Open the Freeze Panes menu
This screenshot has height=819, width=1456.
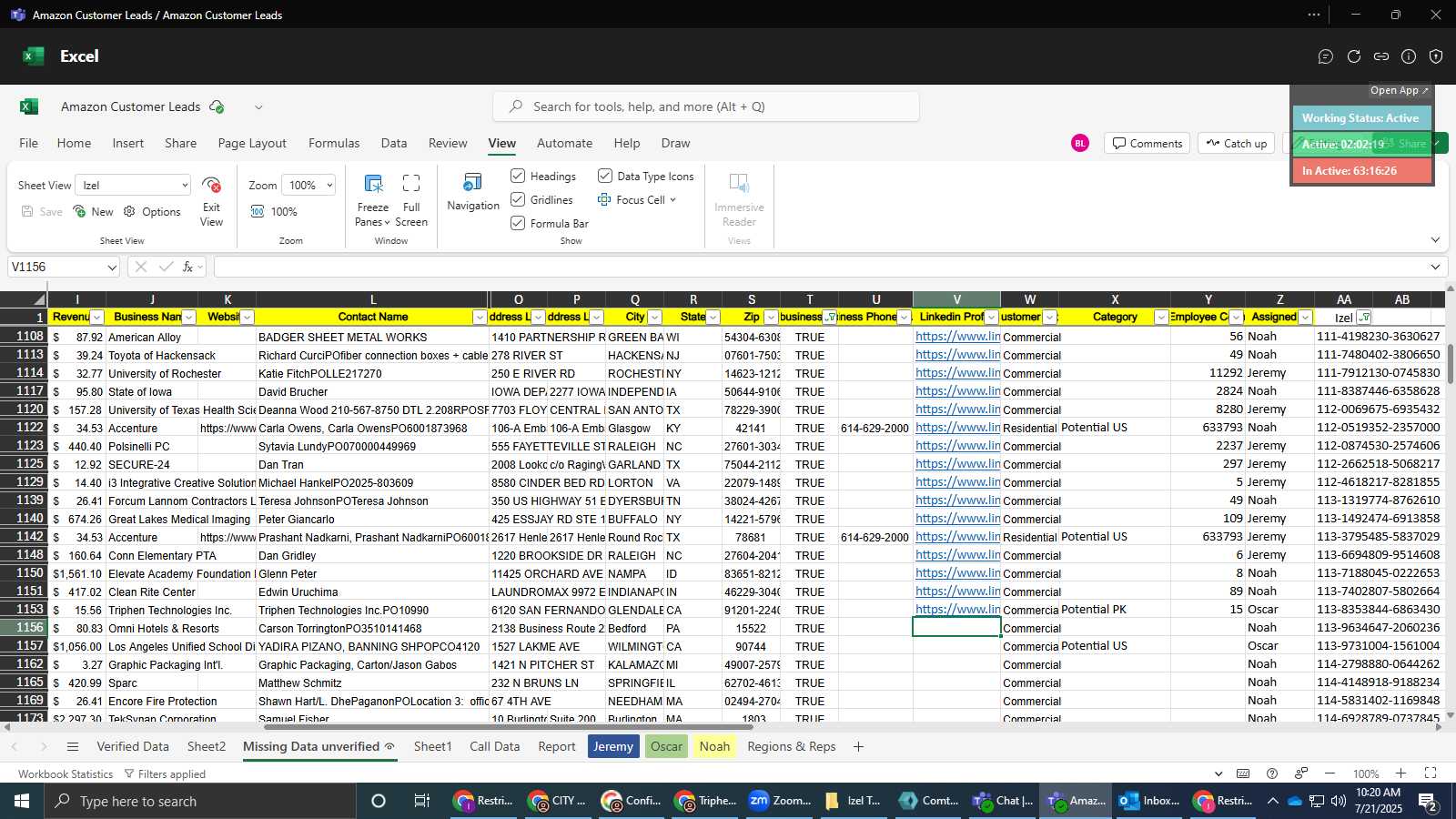373,201
